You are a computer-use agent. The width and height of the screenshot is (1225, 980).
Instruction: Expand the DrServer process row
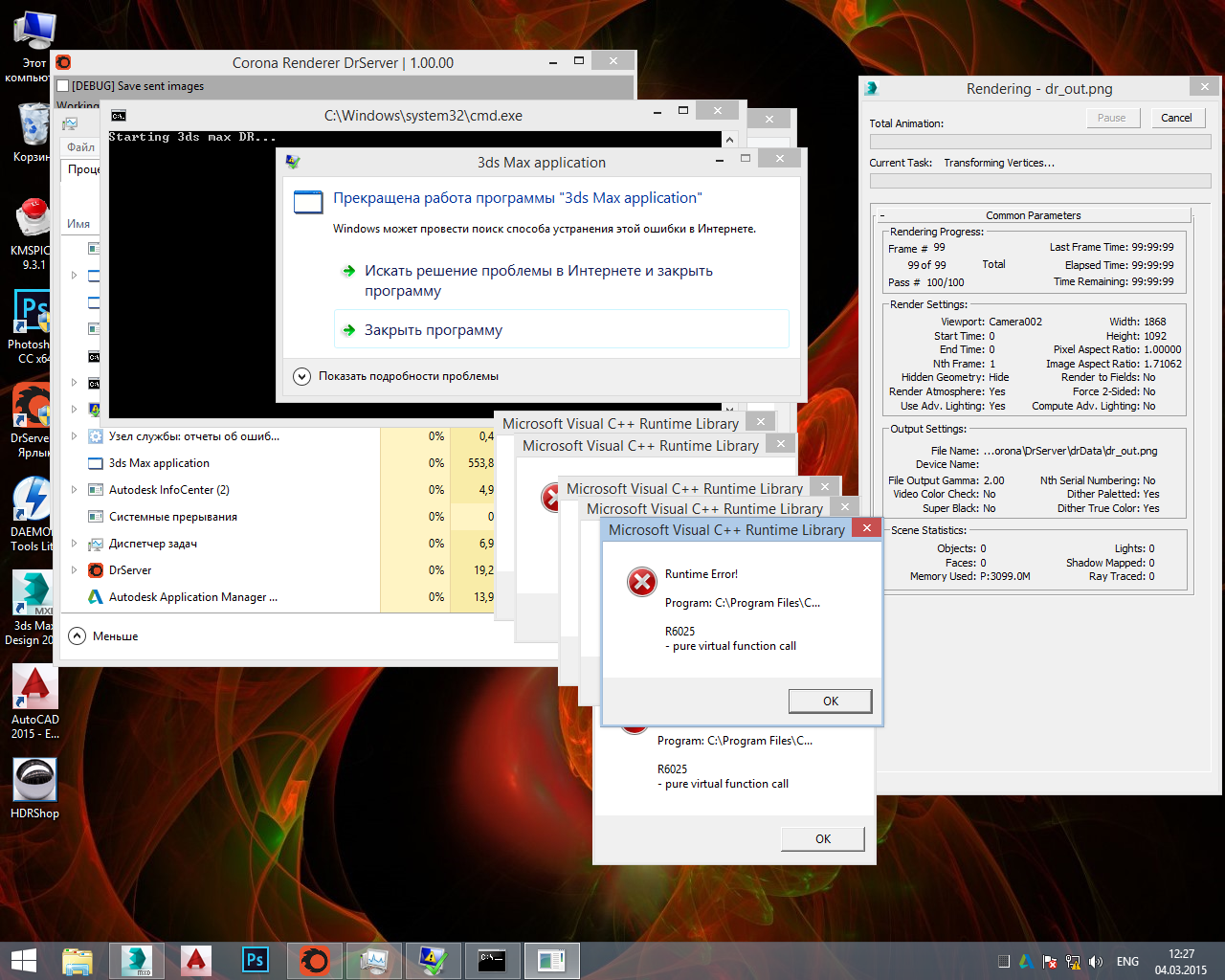click(75, 570)
